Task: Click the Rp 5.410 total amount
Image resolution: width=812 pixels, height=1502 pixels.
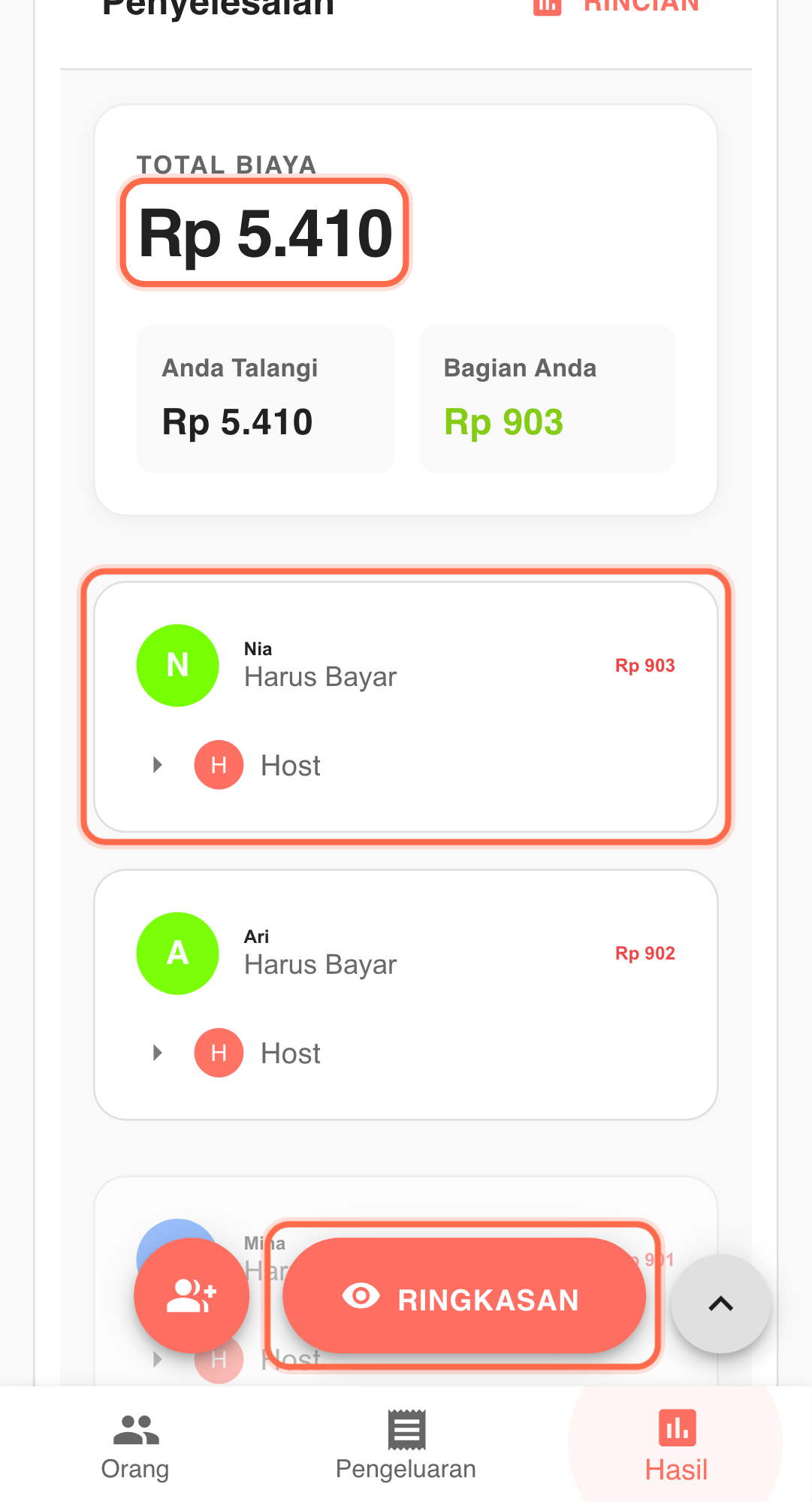Action: pyautogui.click(x=265, y=233)
